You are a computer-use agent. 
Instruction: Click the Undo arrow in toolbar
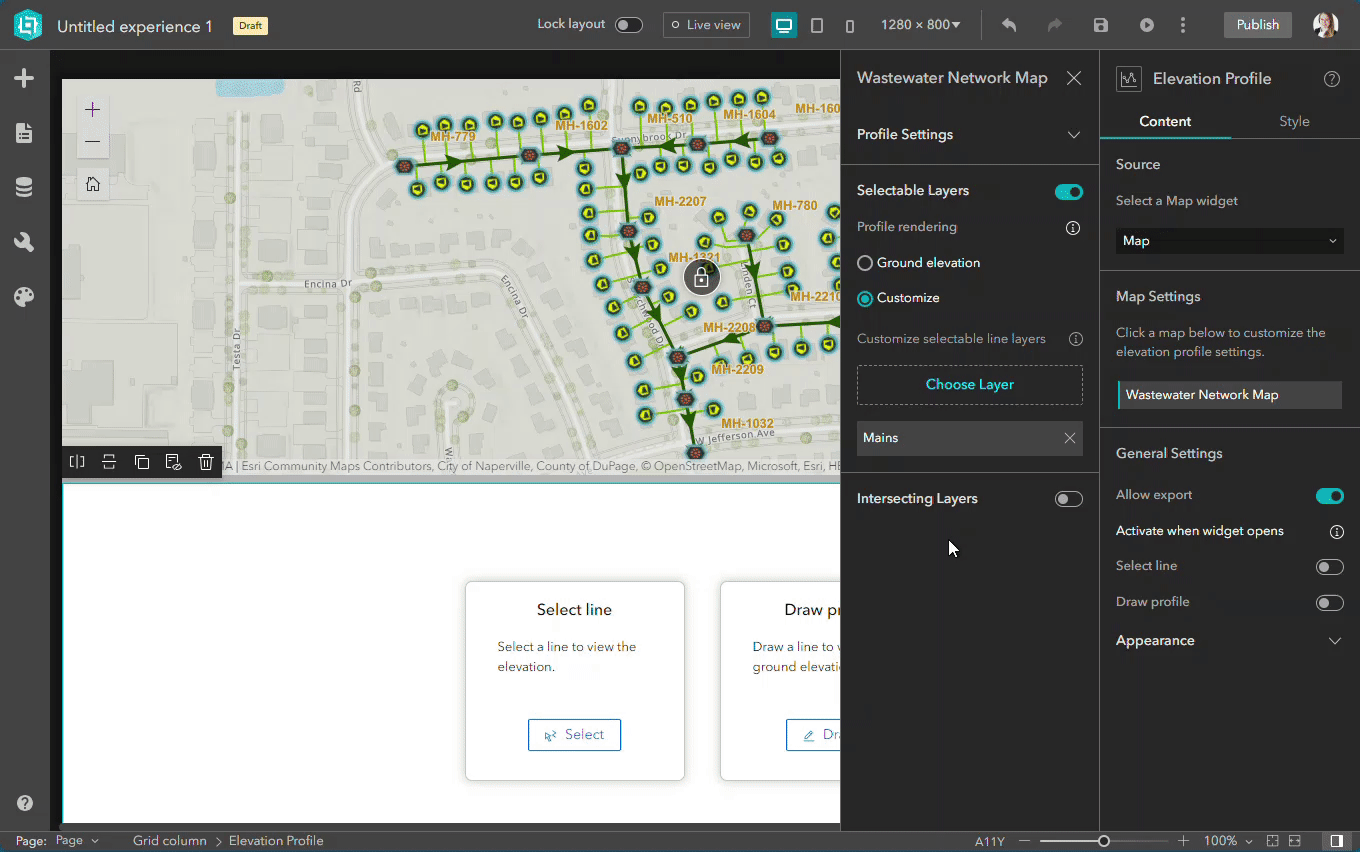(x=1009, y=25)
